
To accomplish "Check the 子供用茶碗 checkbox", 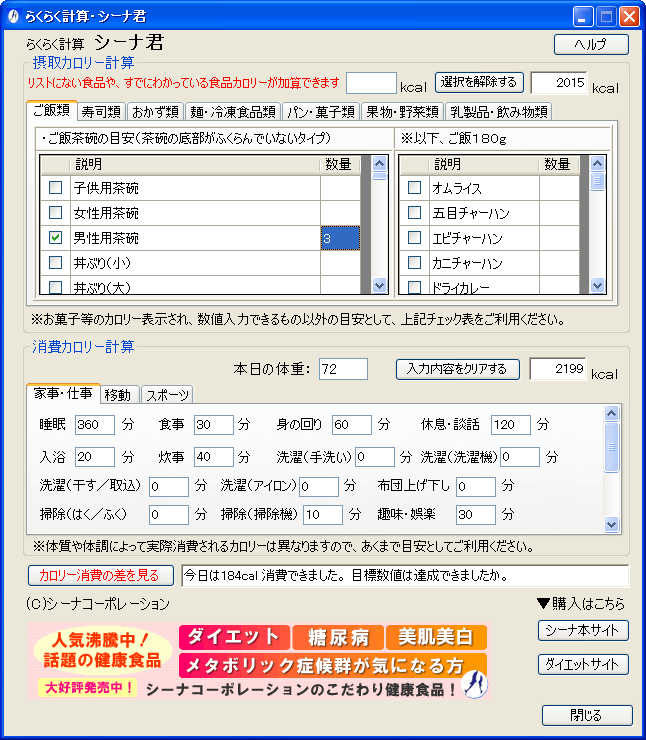I will point(56,188).
